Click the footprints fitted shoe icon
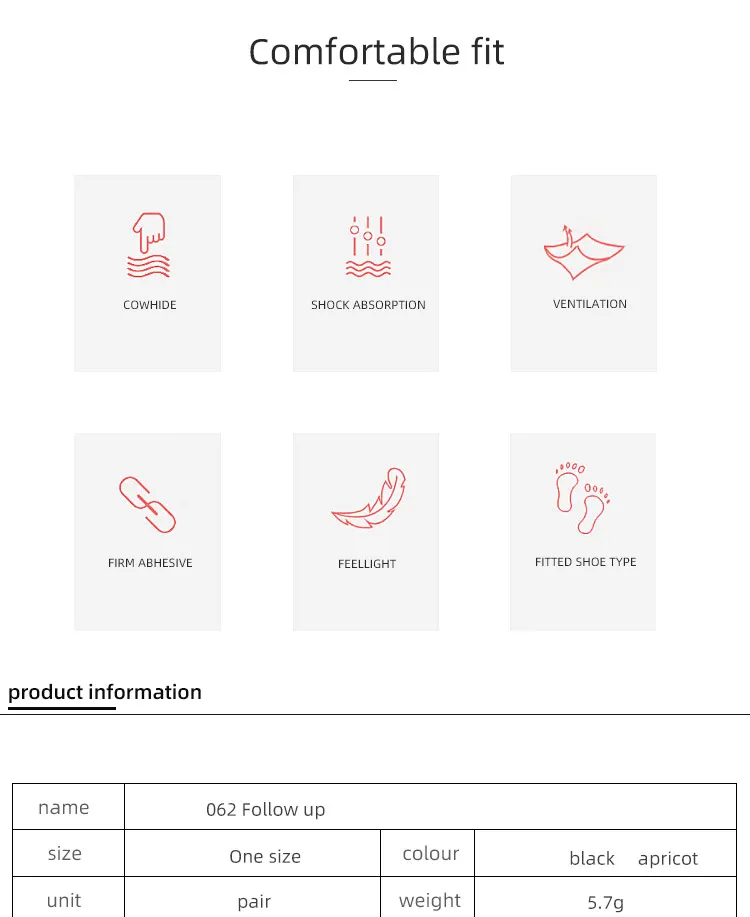Screen dimensions: 750x917 tap(583, 497)
